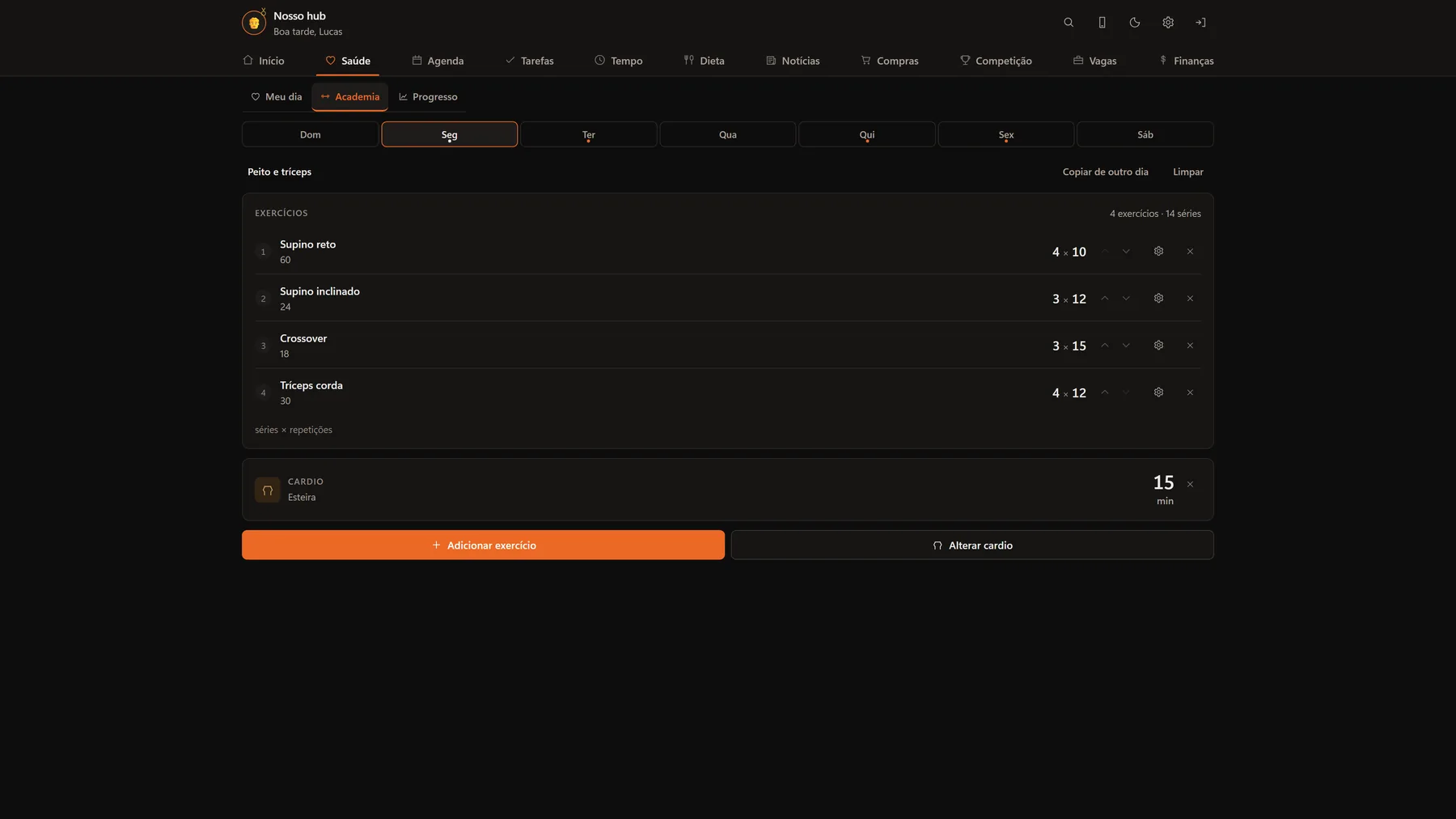
Task: Click the logout icon in header
Action: pos(1201,23)
